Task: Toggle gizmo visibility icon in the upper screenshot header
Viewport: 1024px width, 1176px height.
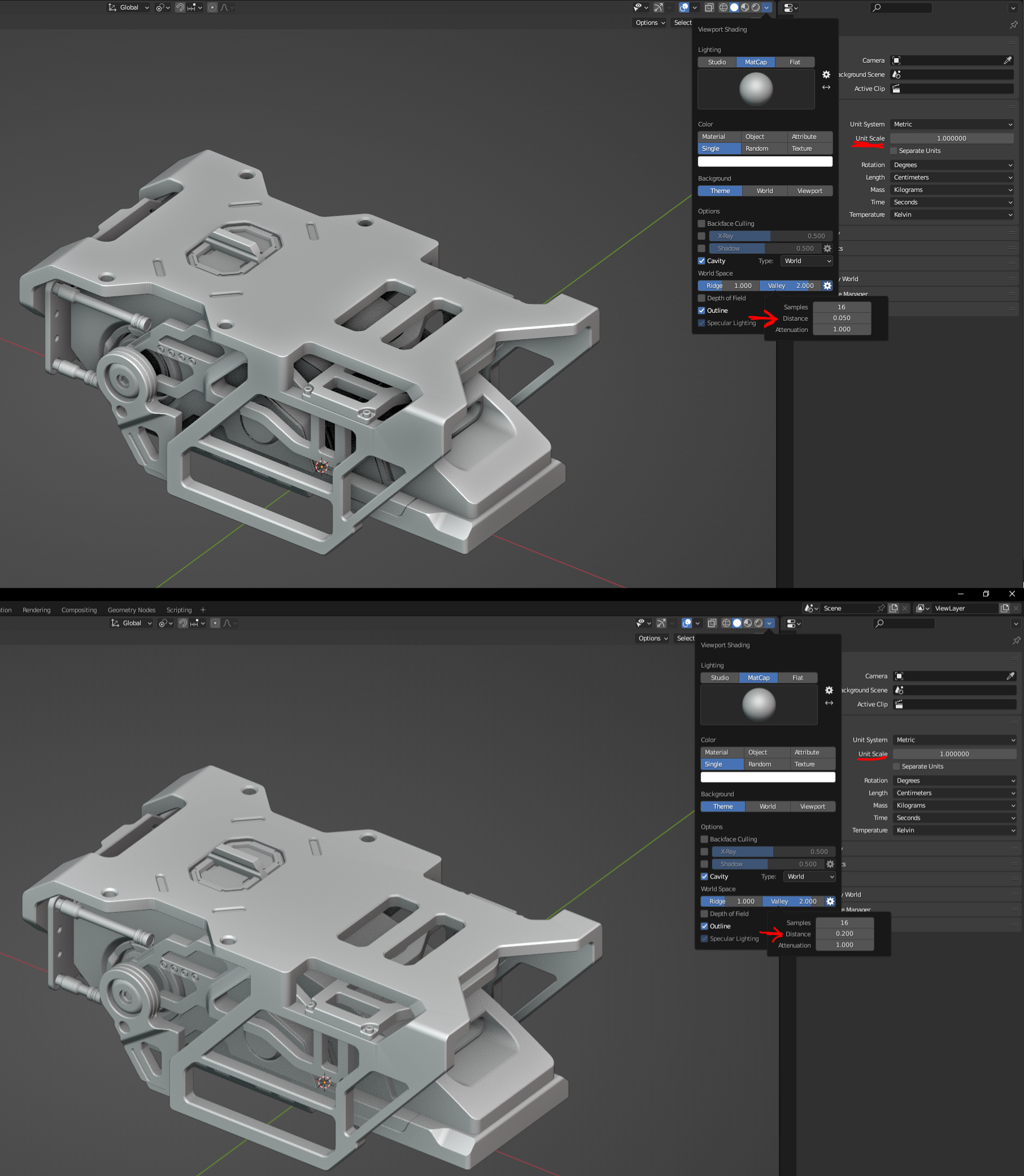Action: (659, 7)
